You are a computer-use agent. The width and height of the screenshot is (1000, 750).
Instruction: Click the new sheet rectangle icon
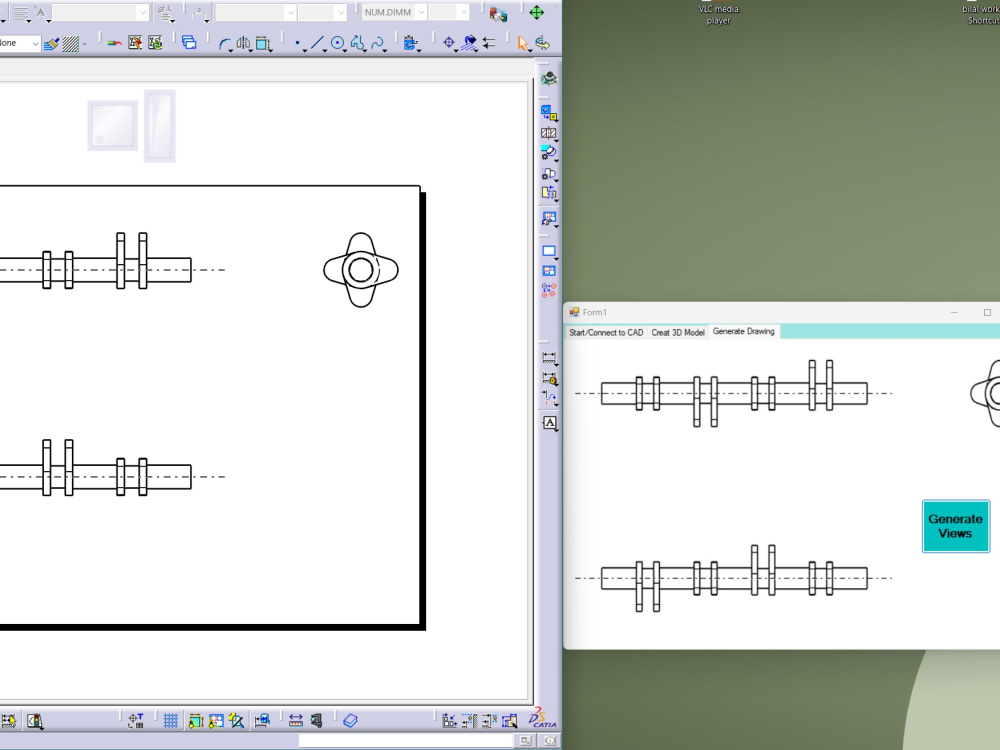coord(548,251)
